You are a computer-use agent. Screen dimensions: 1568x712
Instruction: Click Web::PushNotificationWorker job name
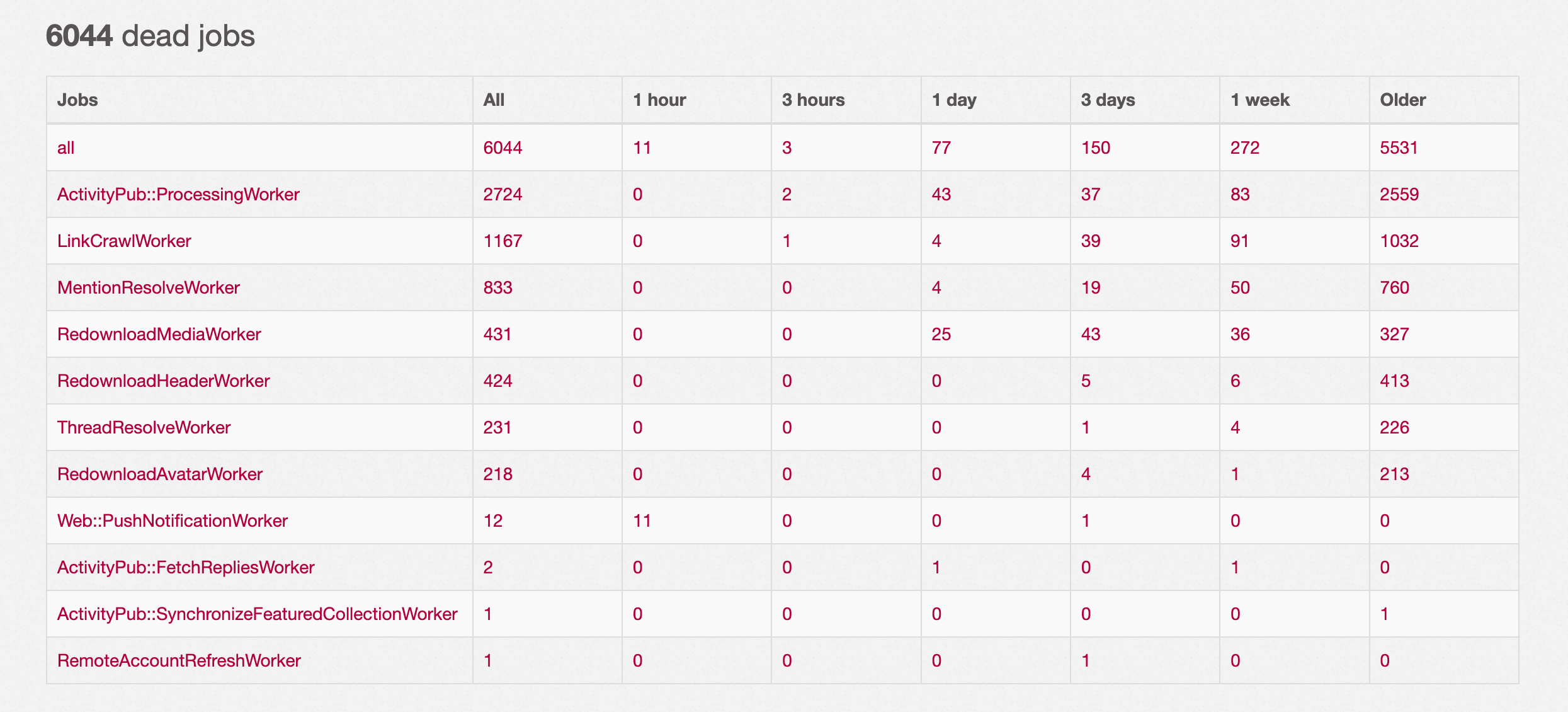pos(173,520)
